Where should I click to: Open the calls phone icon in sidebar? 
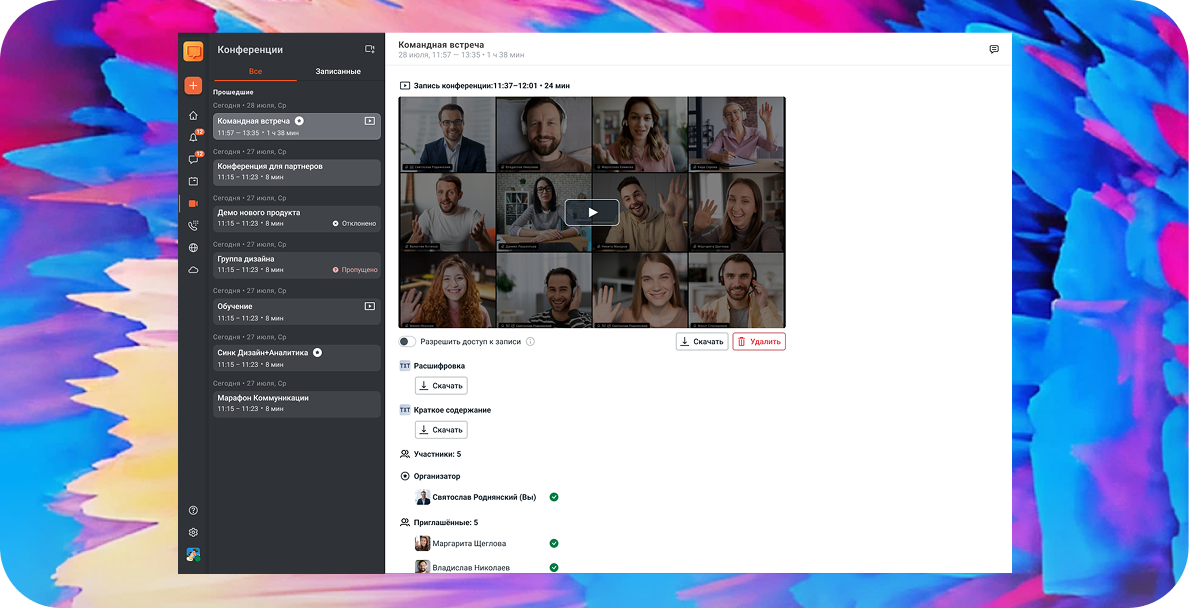(193, 225)
